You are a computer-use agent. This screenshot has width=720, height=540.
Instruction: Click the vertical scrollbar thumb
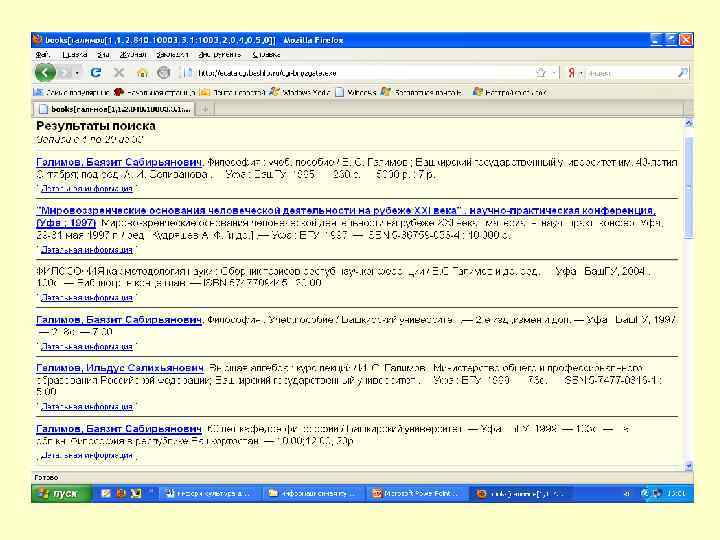coord(688,187)
